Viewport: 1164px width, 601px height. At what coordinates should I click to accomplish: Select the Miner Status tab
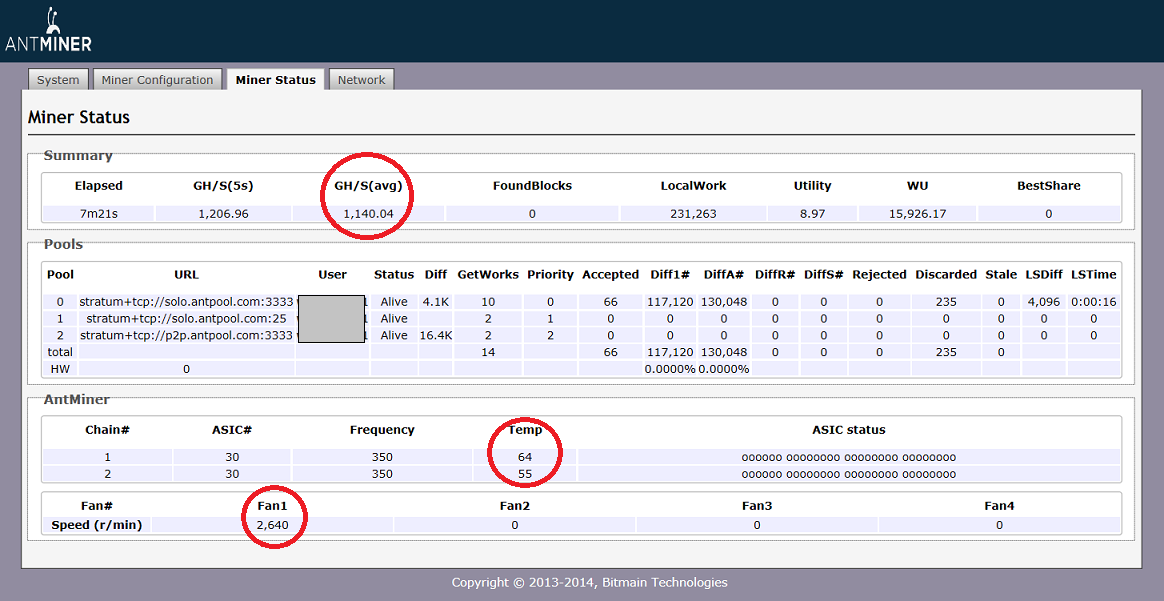pos(275,79)
